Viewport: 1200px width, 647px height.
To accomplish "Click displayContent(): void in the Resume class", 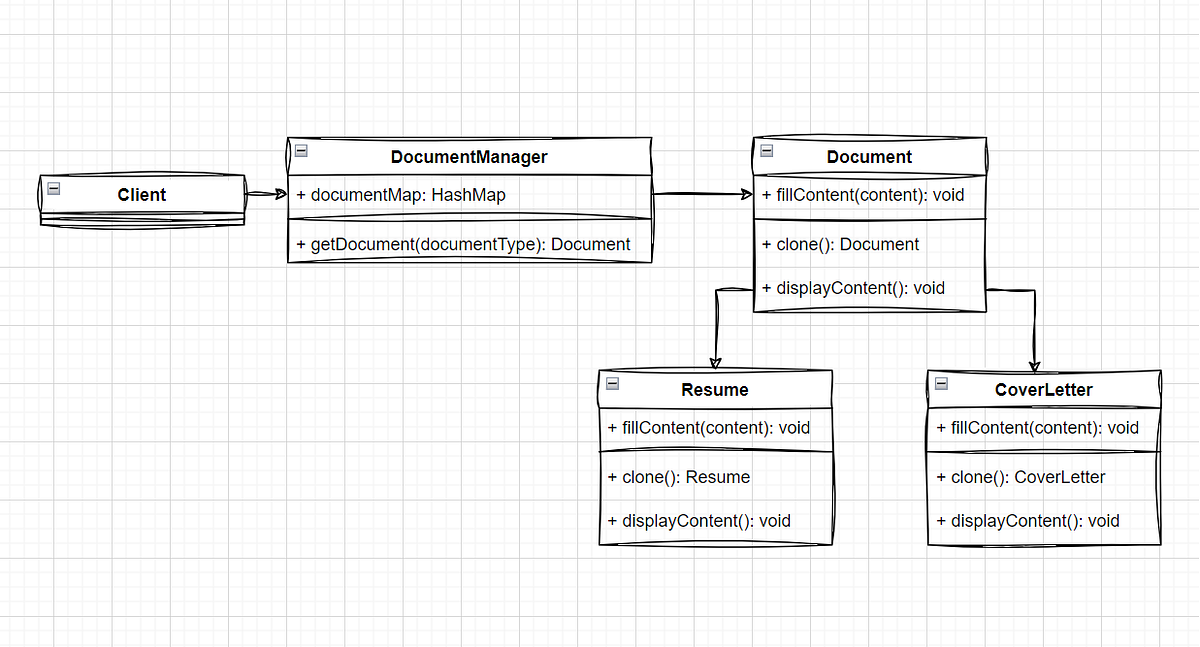I will click(x=700, y=520).
